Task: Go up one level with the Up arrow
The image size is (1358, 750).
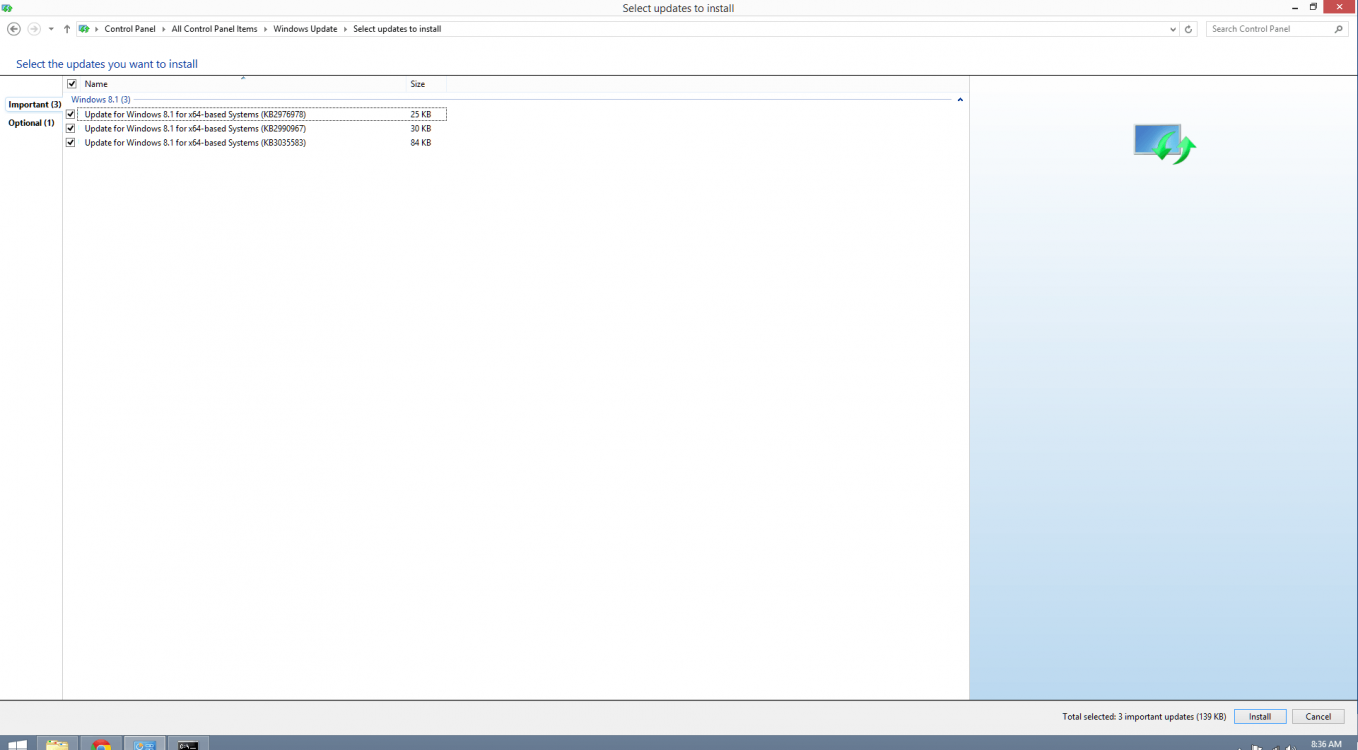Action: click(x=67, y=29)
